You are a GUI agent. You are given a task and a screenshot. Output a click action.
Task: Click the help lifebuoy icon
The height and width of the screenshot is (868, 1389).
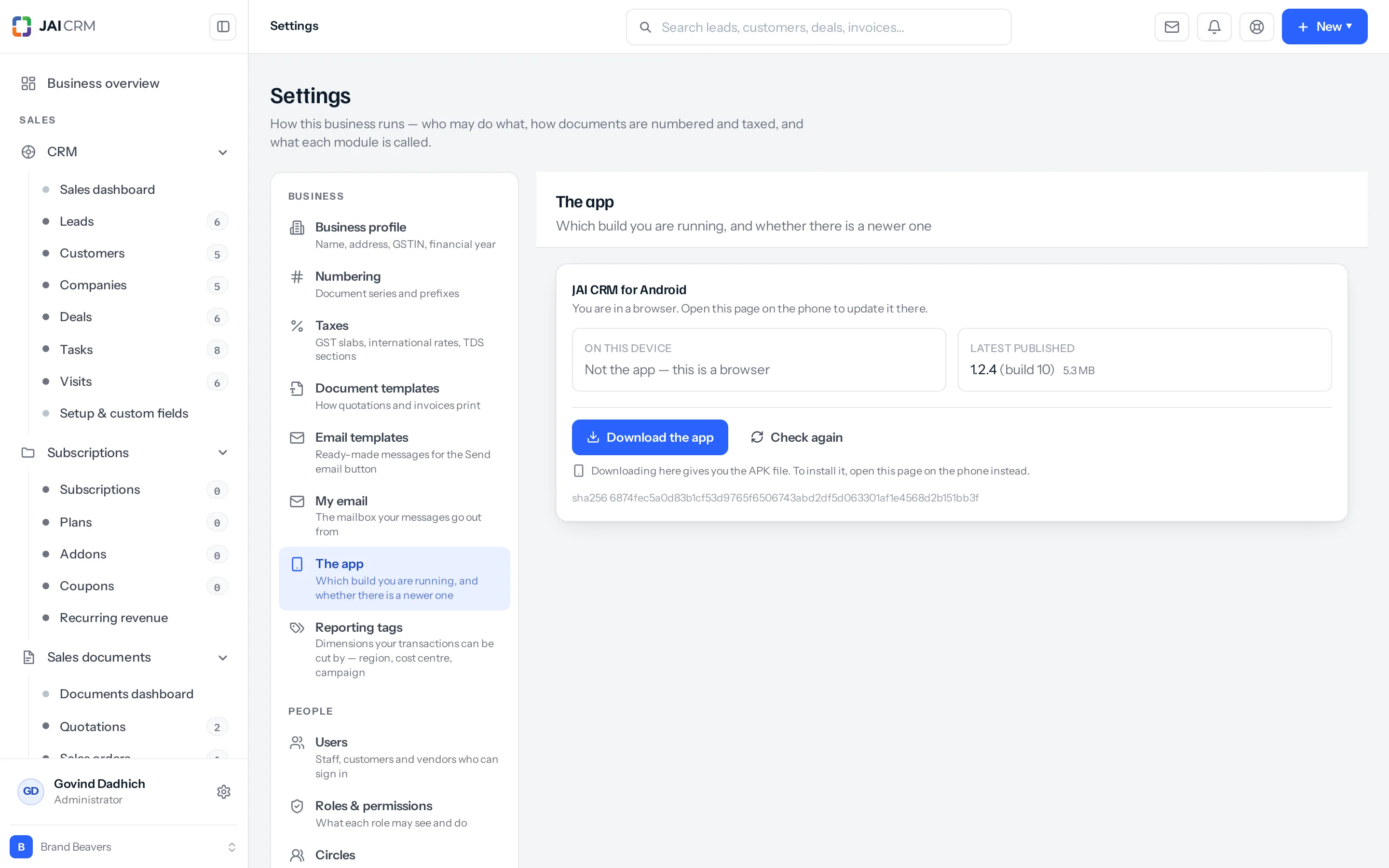coord(1256,27)
